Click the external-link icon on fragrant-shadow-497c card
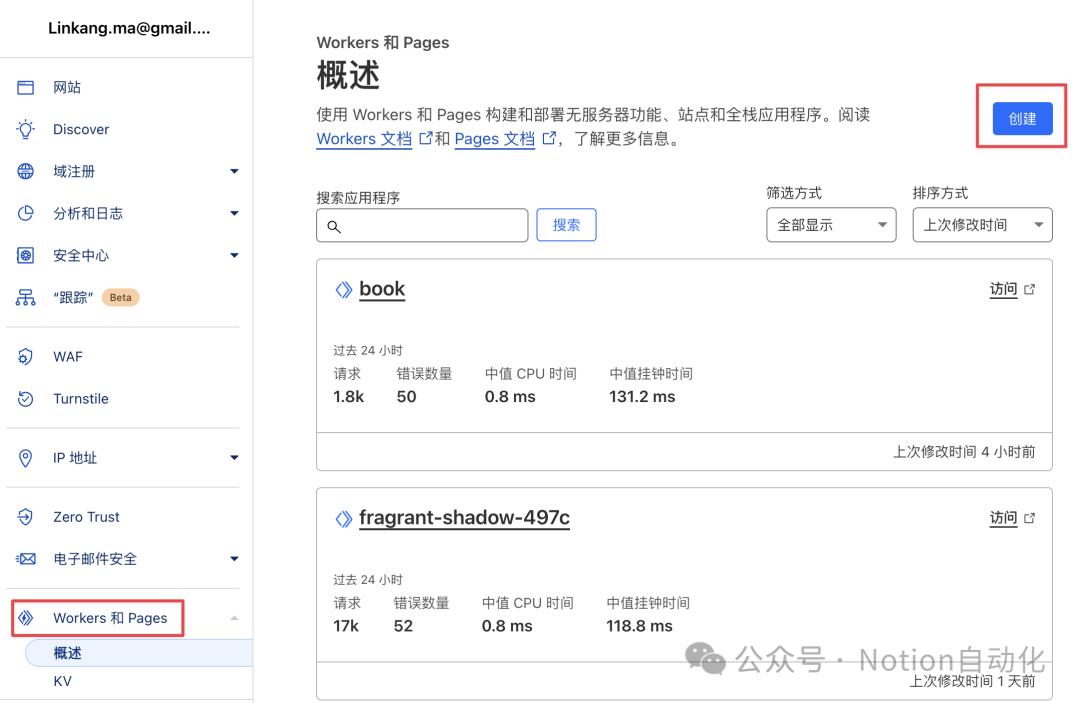Image resolution: width=1080 pixels, height=703 pixels. pos(1029,518)
